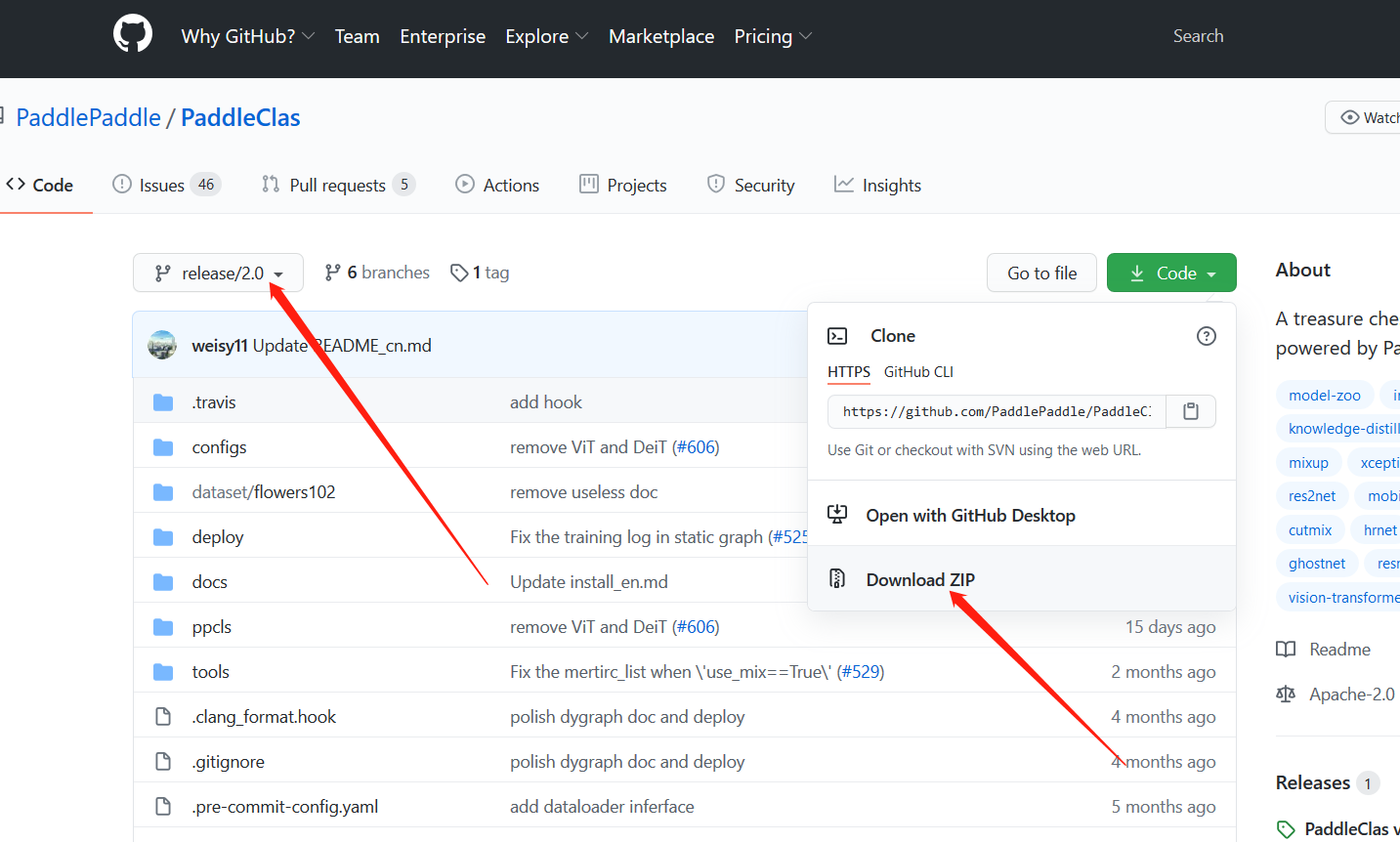Click the Open with GitHub Desktop icon
This screenshot has width=1400, height=842.
837,515
